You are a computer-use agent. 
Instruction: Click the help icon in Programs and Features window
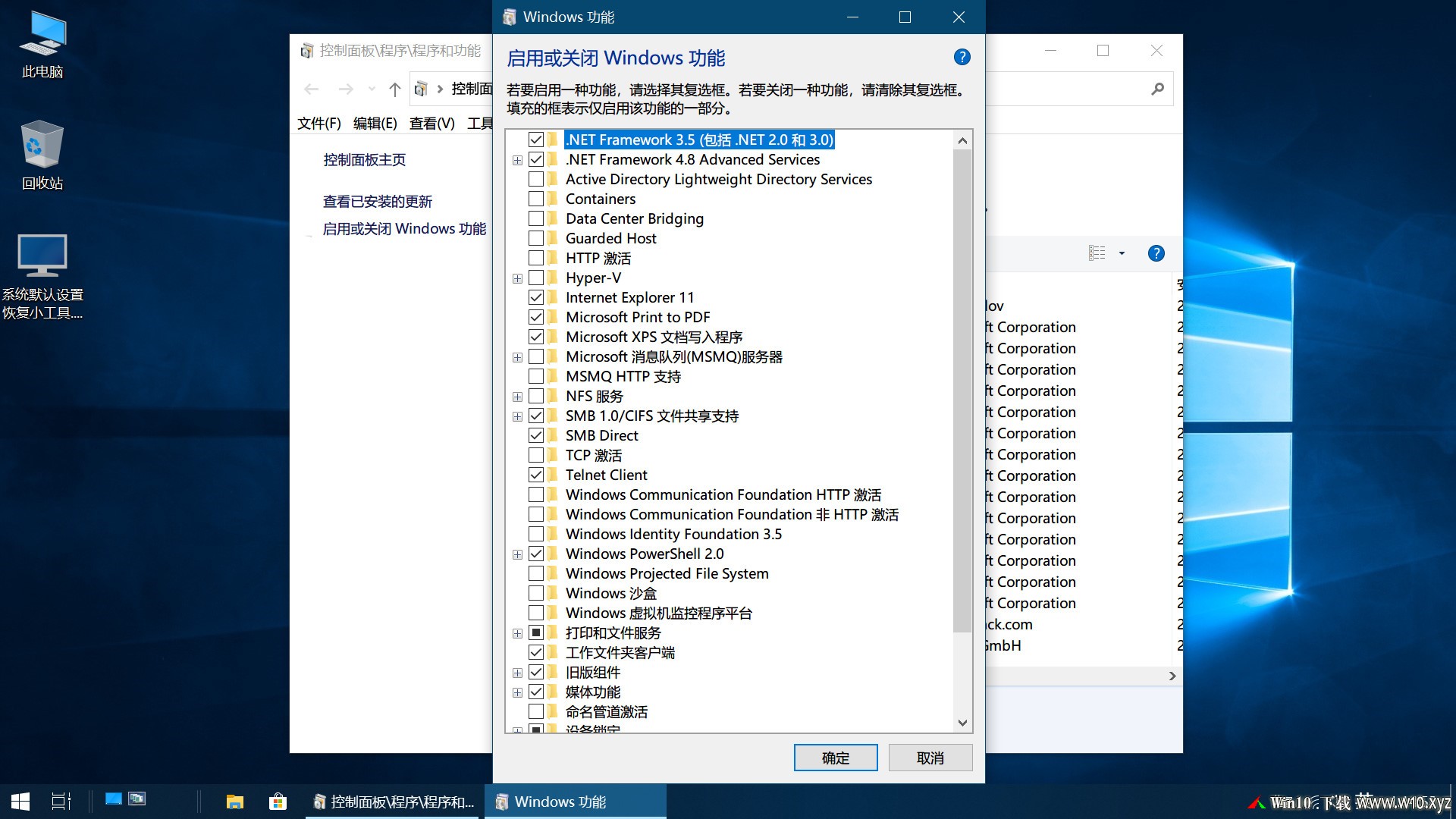(1156, 253)
